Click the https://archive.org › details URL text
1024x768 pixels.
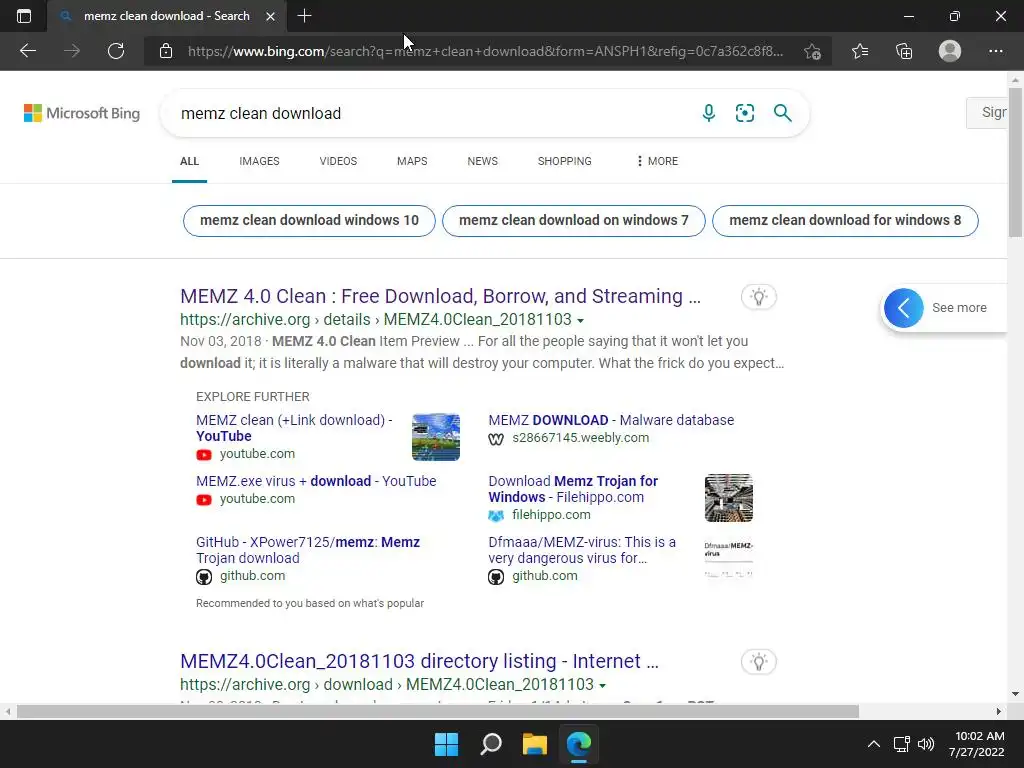376,319
